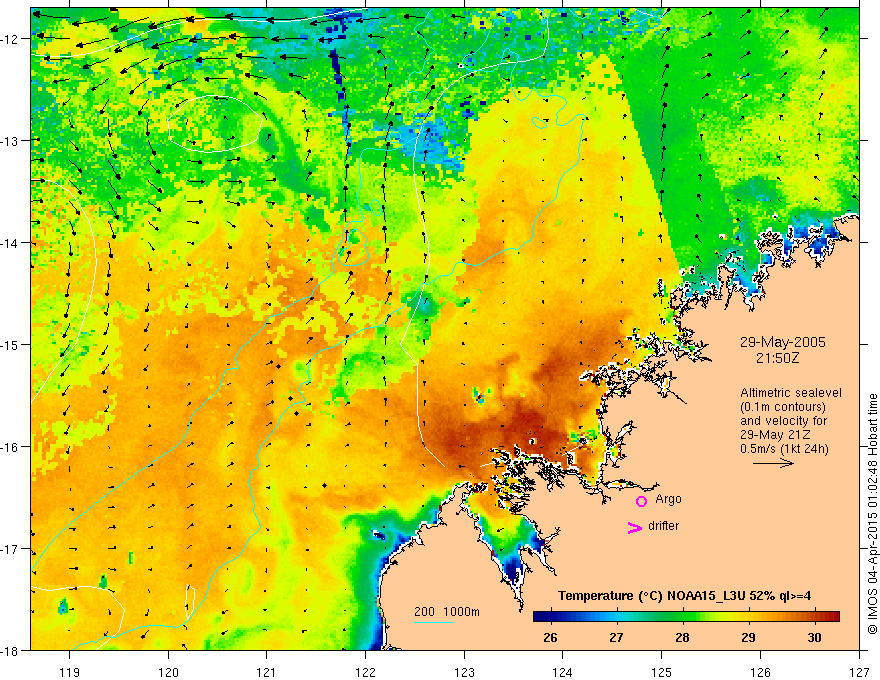Click the 26 value on temperature scale
Image resolution: width=880 pixels, height=680 pixels.
pyautogui.click(x=551, y=637)
